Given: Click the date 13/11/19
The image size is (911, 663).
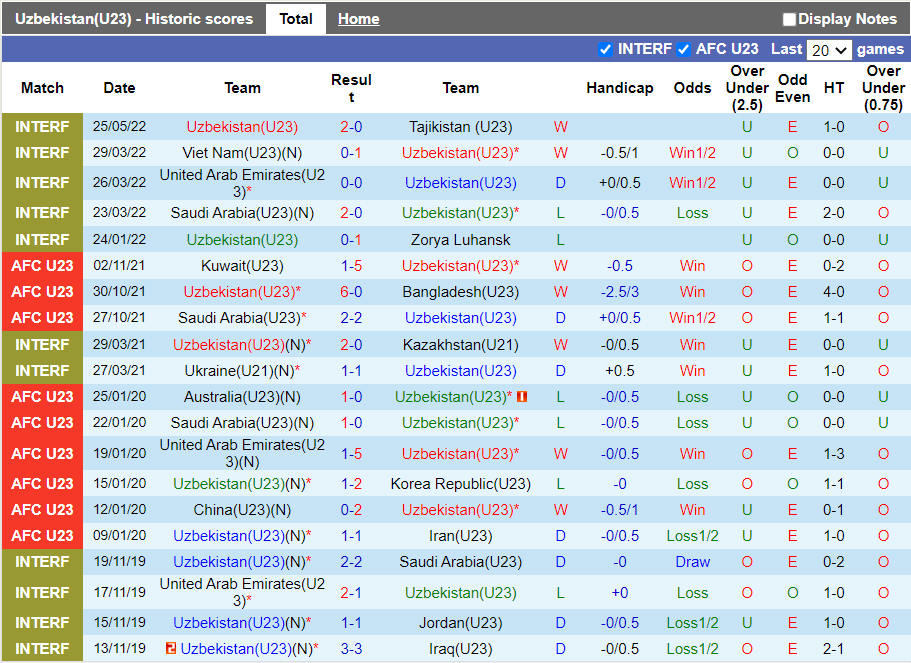Looking at the screenshot, I should click(x=119, y=648).
